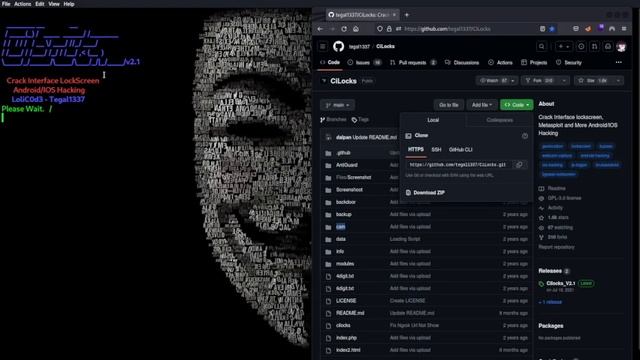This screenshot has width=640, height=360.
Task: Click the Report repository link
Action: coord(556,247)
